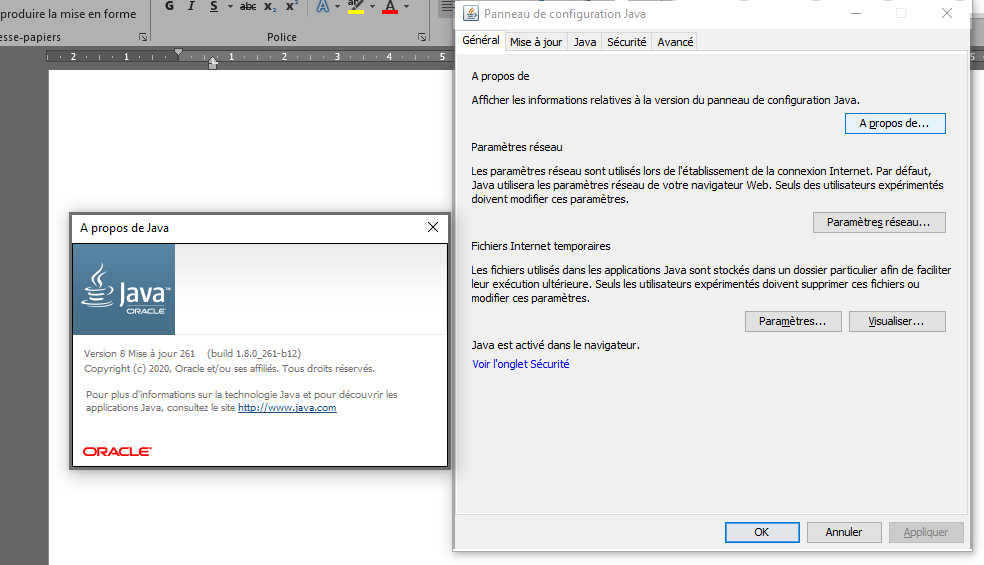Click the Paramètres... button for temporary files
984x565 pixels.
(793, 321)
